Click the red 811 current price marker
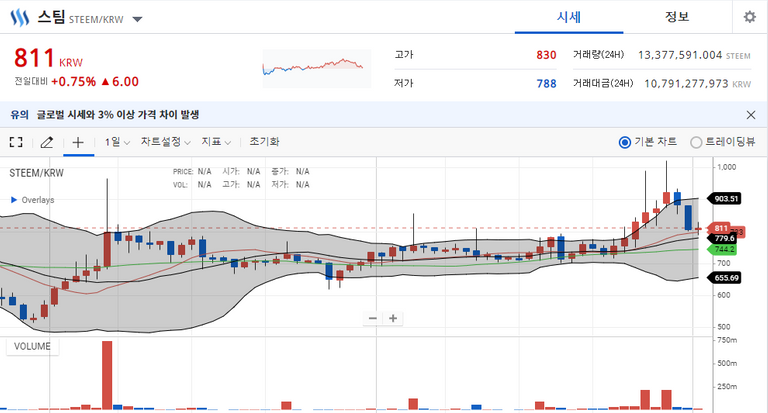Viewport: 768px width, 413px height. click(x=719, y=228)
